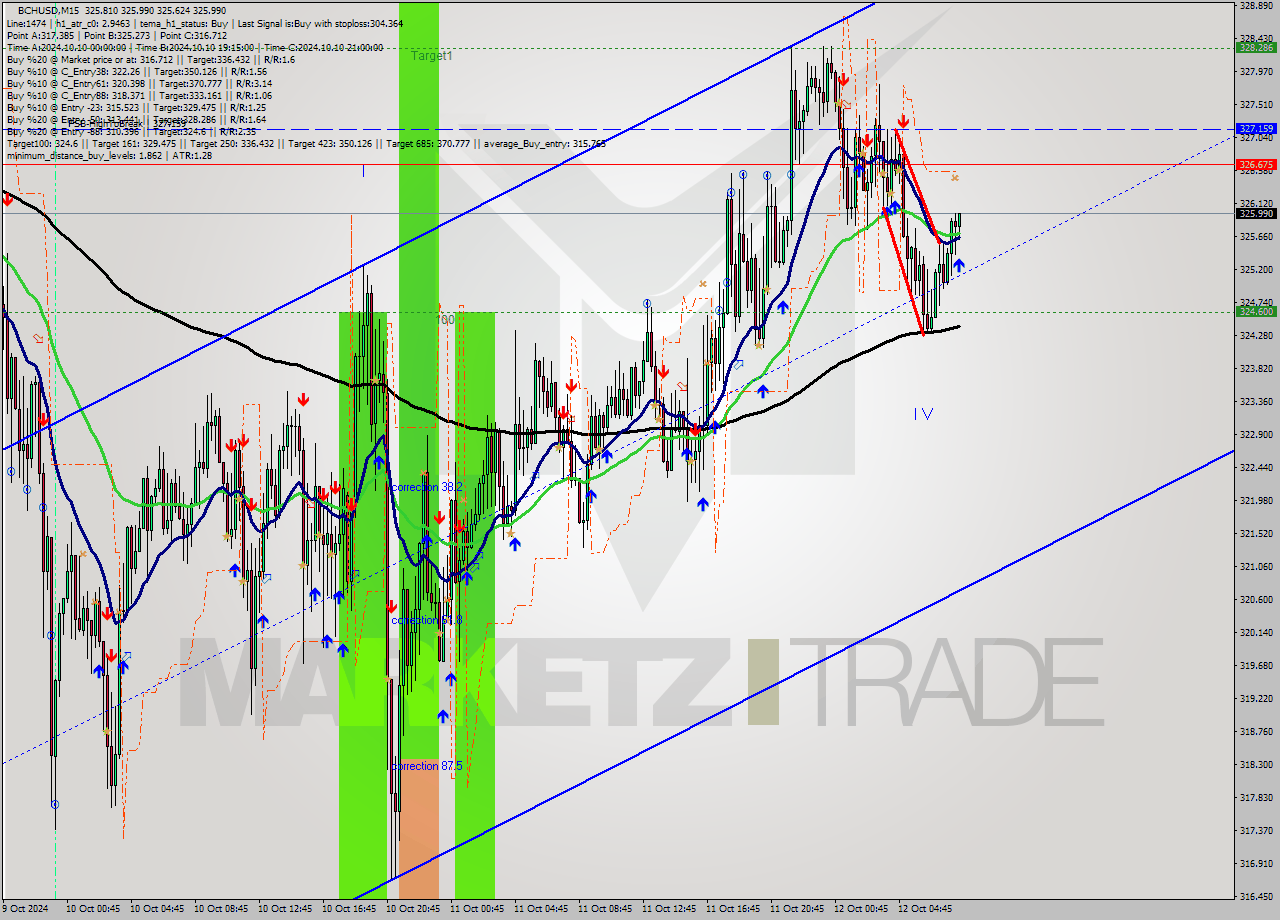Click the 'Target100: 324.6' targets line
The width and height of the screenshot is (1280, 920).
tap(306, 143)
